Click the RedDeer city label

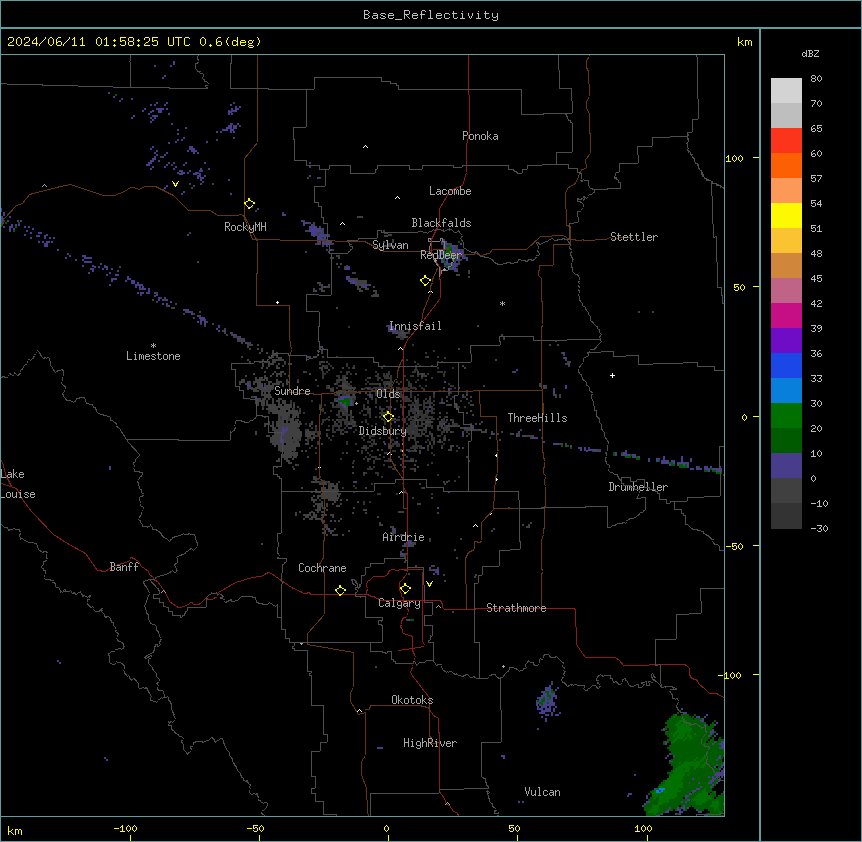coord(441,255)
